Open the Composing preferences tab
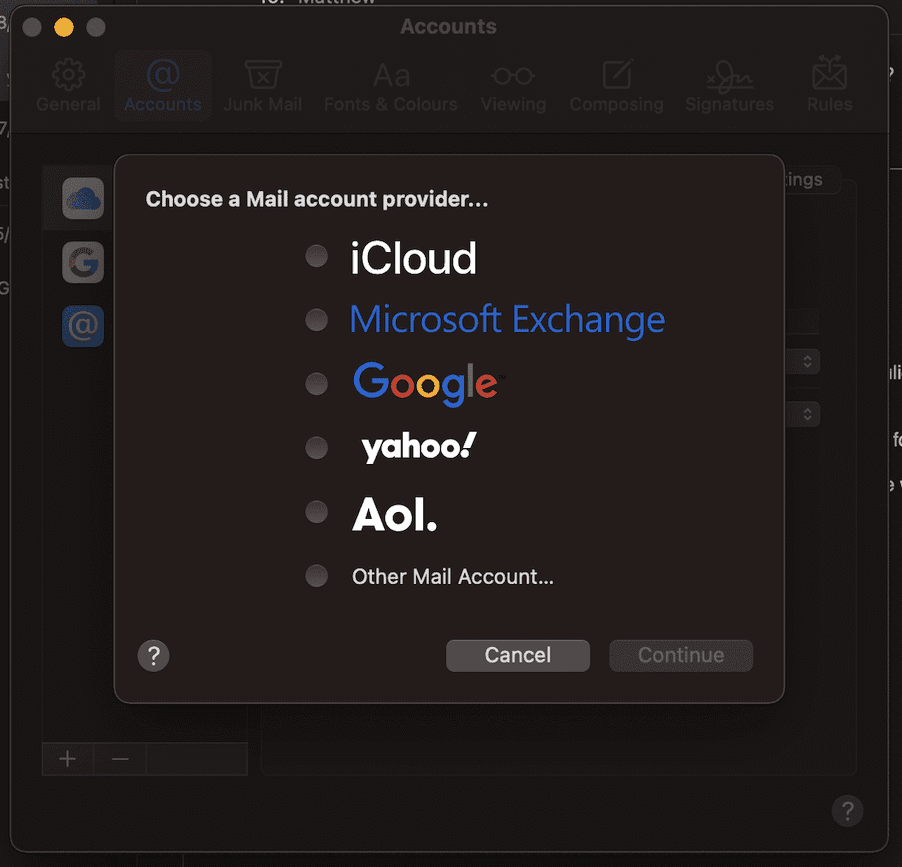The width and height of the screenshot is (902, 867). click(617, 86)
